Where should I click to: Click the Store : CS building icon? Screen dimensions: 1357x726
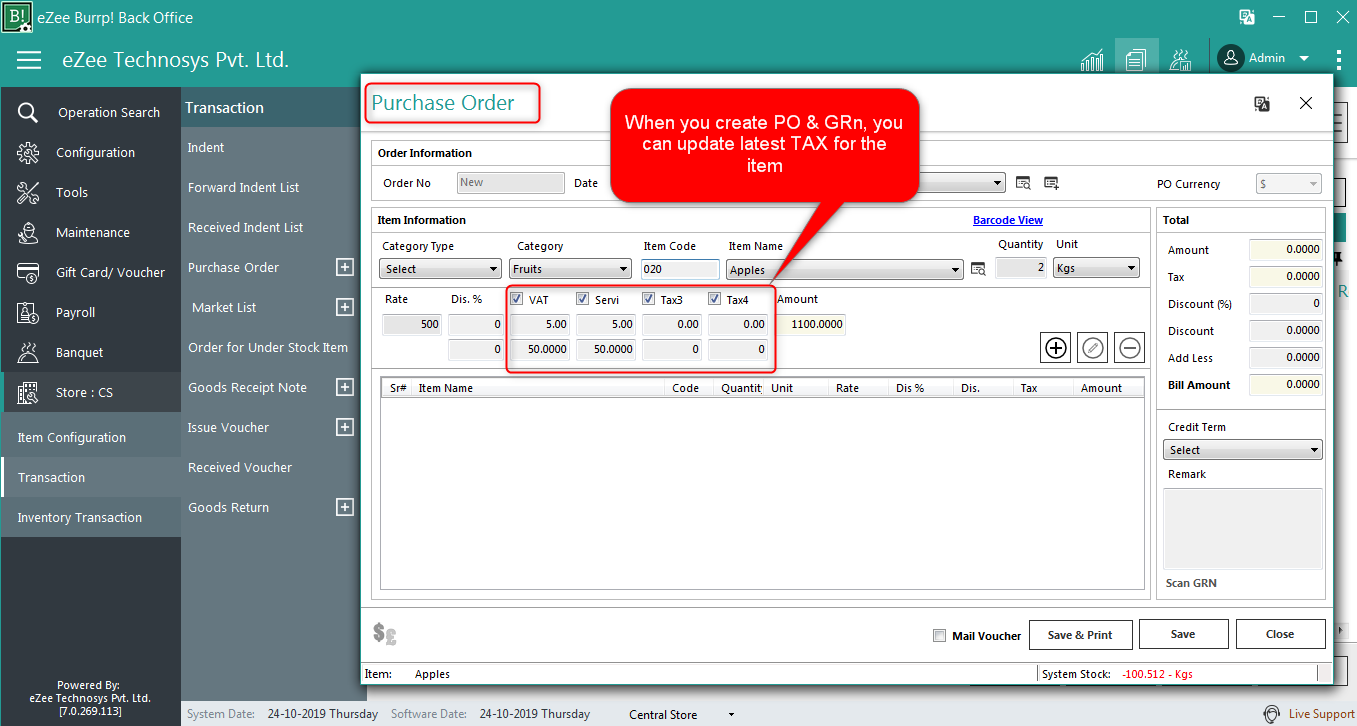[x=28, y=392]
